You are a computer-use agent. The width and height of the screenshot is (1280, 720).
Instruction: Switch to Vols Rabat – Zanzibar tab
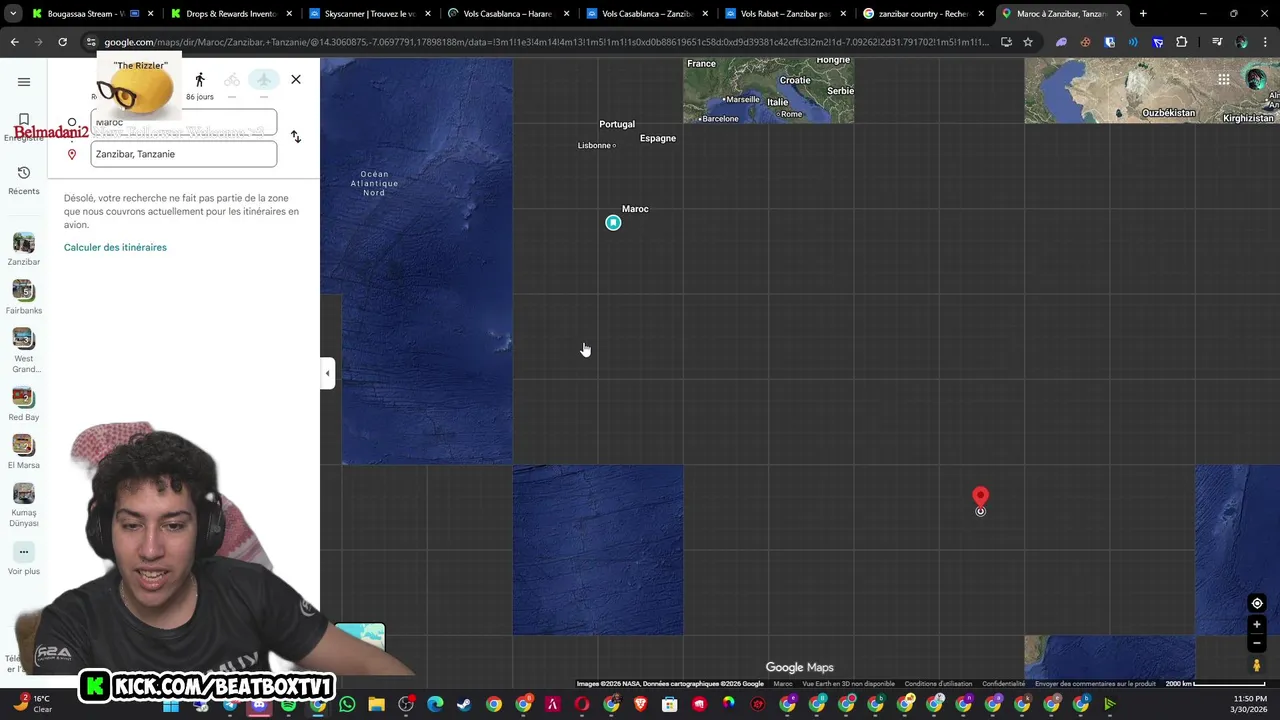click(x=785, y=14)
